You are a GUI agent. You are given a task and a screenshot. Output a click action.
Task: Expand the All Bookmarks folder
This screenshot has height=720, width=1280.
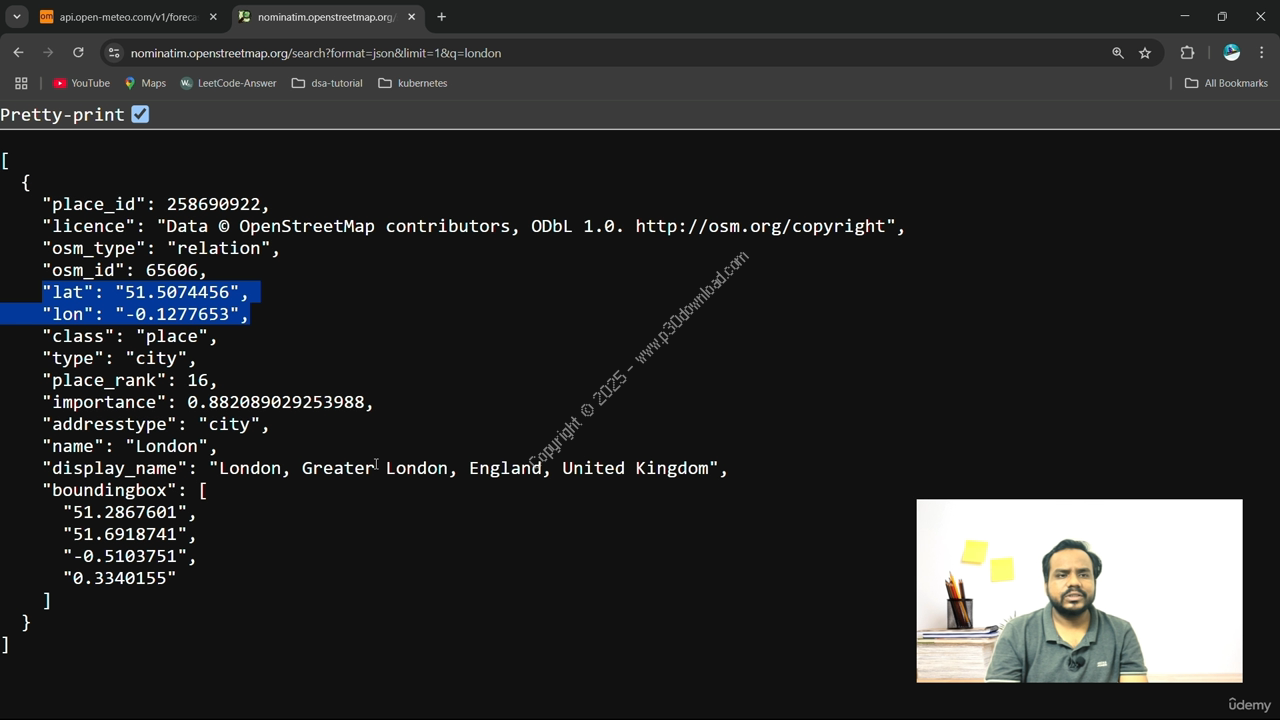(x=1226, y=83)
